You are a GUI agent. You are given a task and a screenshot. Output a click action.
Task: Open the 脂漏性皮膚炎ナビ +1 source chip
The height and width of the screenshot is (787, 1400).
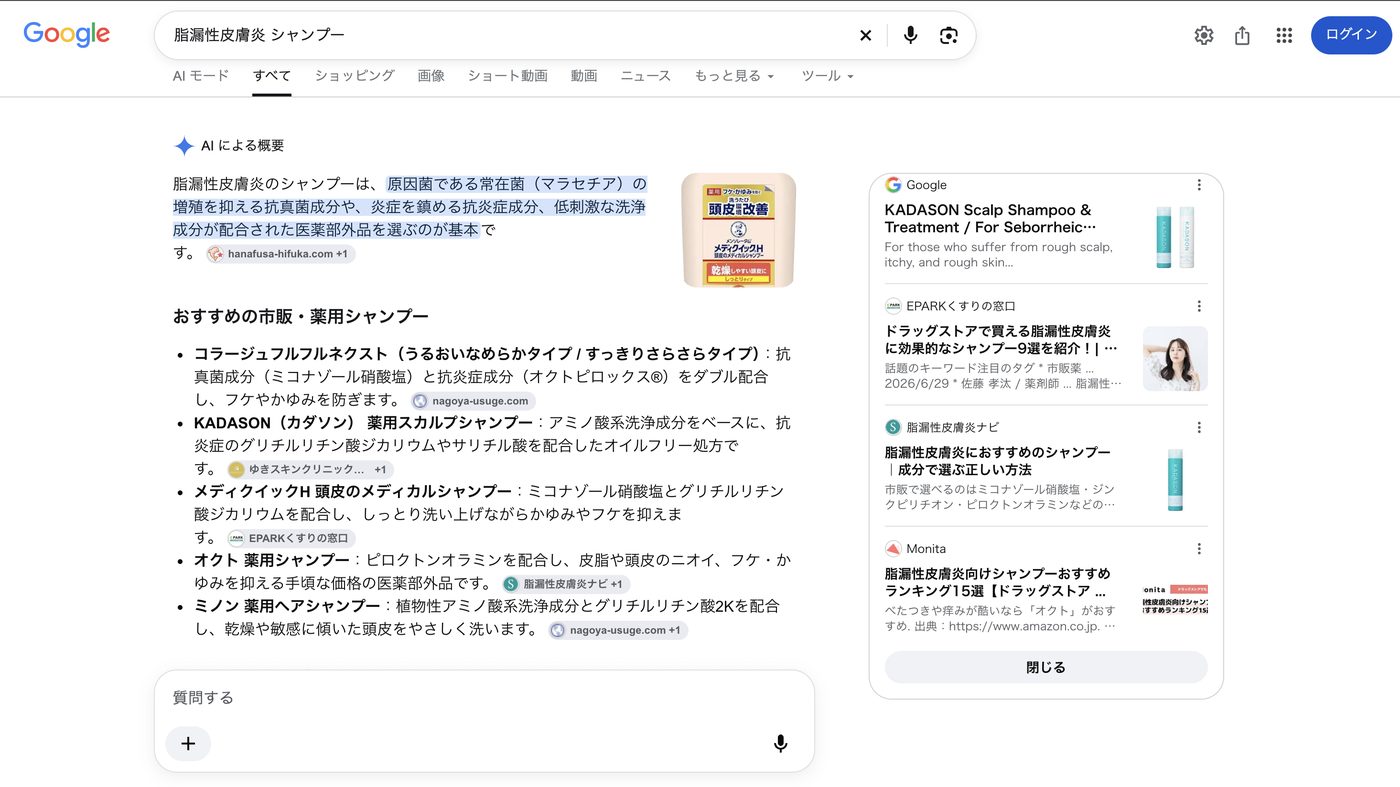point(566,584)
